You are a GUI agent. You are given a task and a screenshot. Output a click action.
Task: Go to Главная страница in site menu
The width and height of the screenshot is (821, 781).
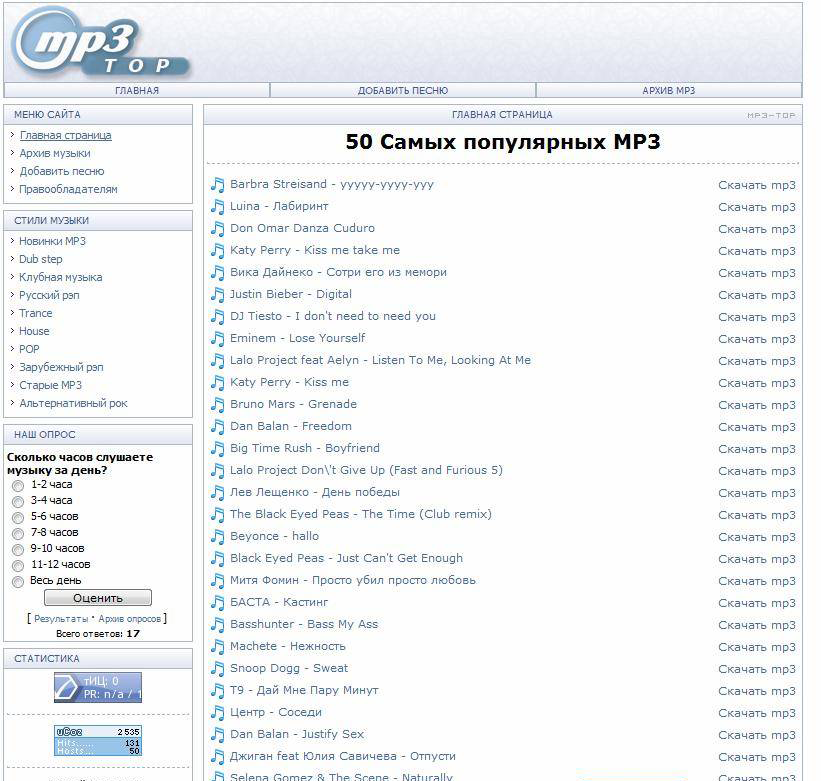[65, 135]
